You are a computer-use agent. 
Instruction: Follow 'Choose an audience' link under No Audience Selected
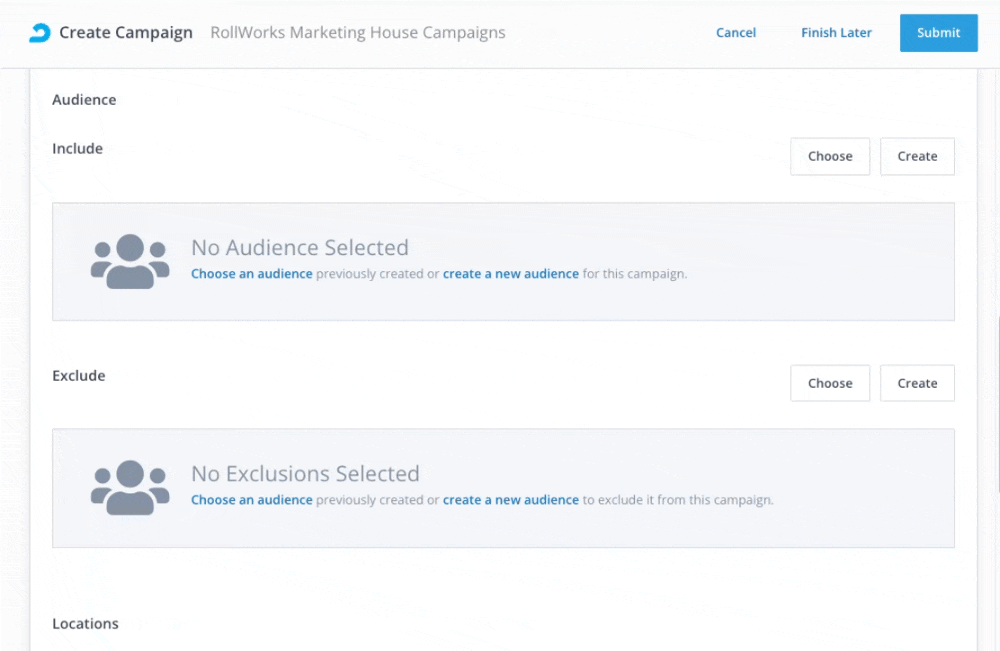pos(251,274)
